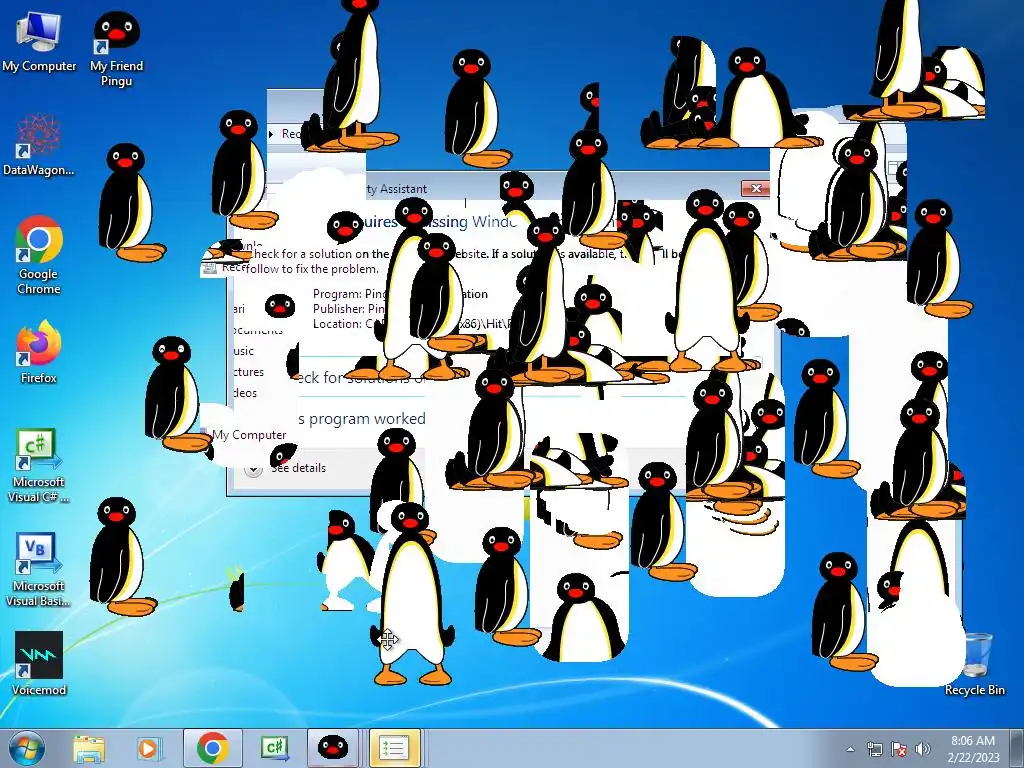1024x768 pixels.
Task: Switch to Pingu app in taskbar
Action: (x=332, y=748)
